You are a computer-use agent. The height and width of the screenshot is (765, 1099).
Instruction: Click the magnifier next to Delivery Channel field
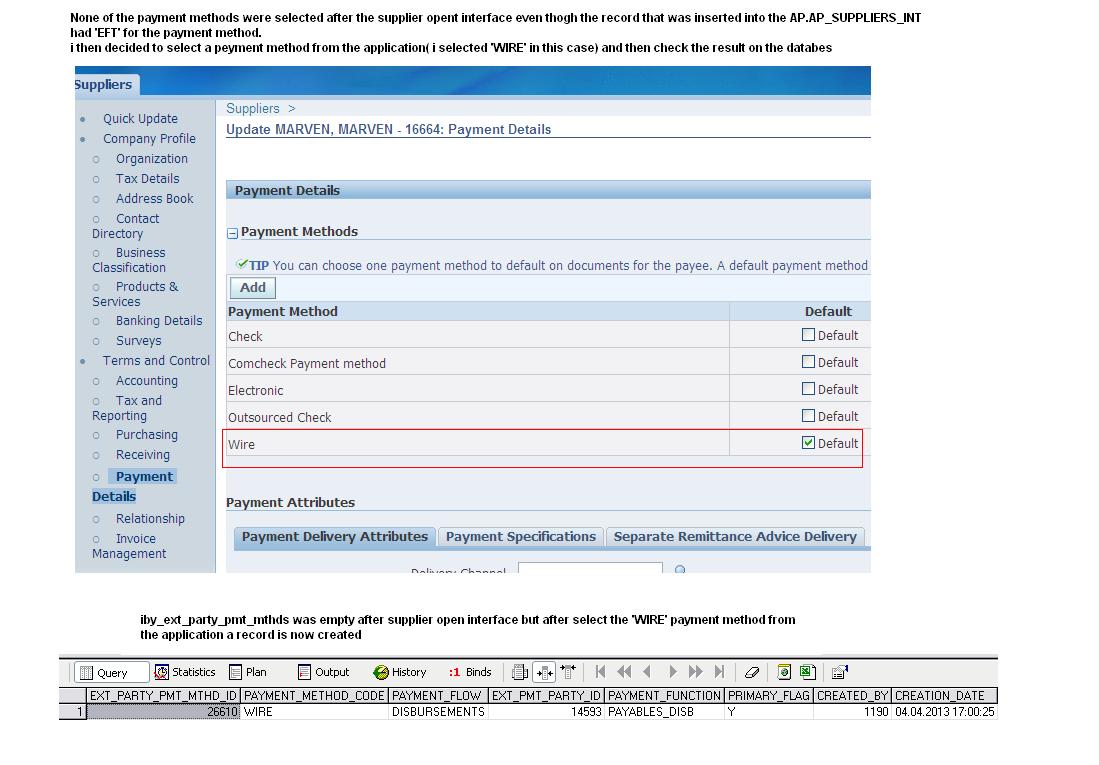(x=680, y=569)
